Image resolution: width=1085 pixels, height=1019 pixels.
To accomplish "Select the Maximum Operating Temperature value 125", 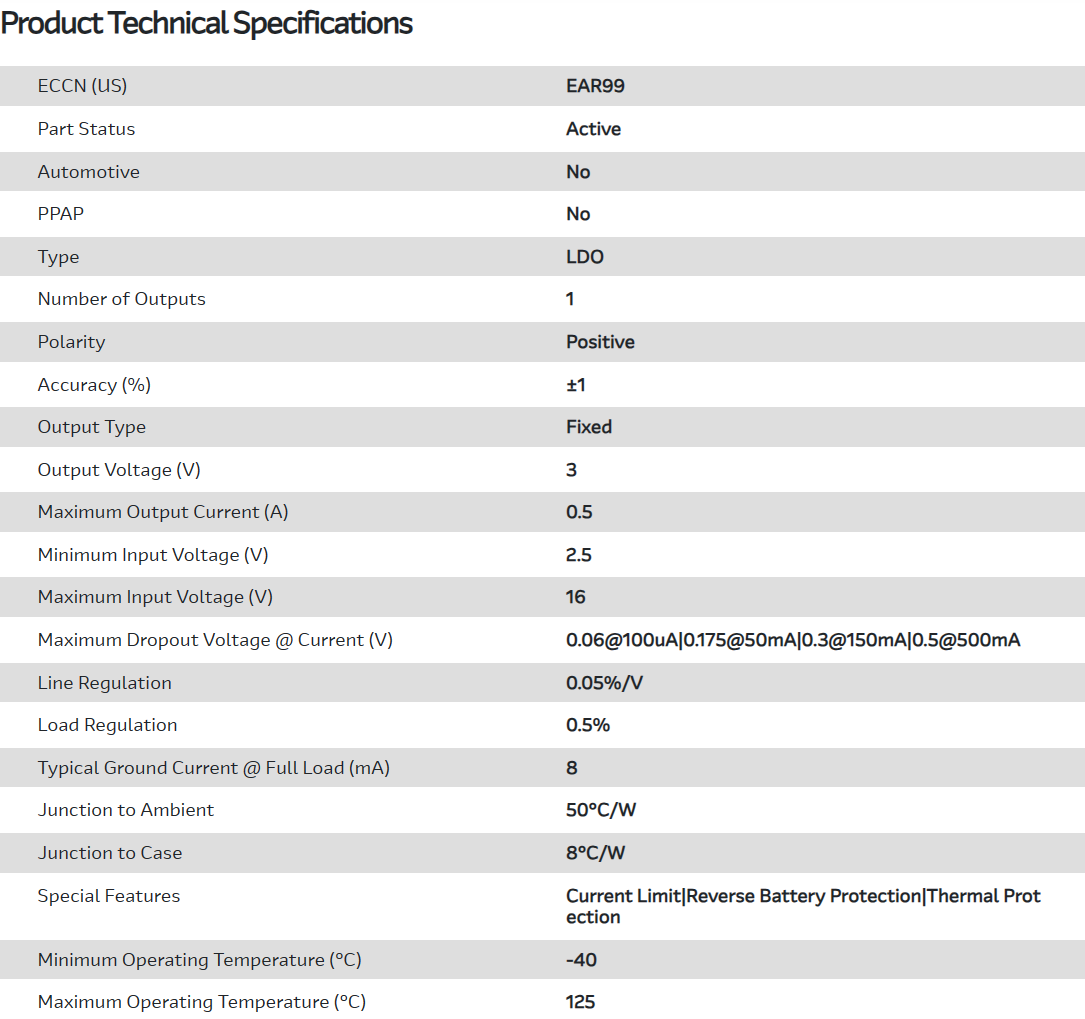I will click(x=580, y=1002).
